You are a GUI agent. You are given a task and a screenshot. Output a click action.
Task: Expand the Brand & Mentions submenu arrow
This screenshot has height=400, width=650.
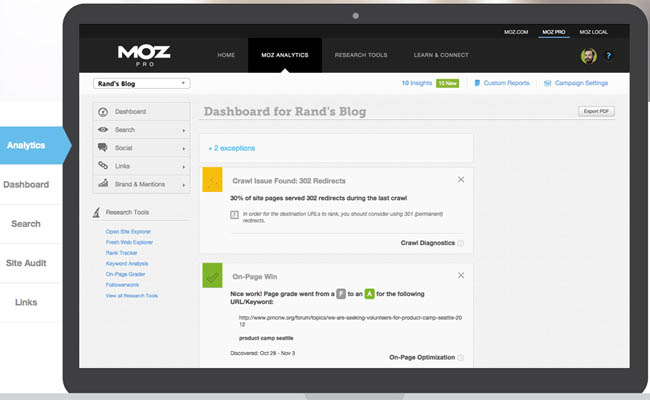point(184,185)
